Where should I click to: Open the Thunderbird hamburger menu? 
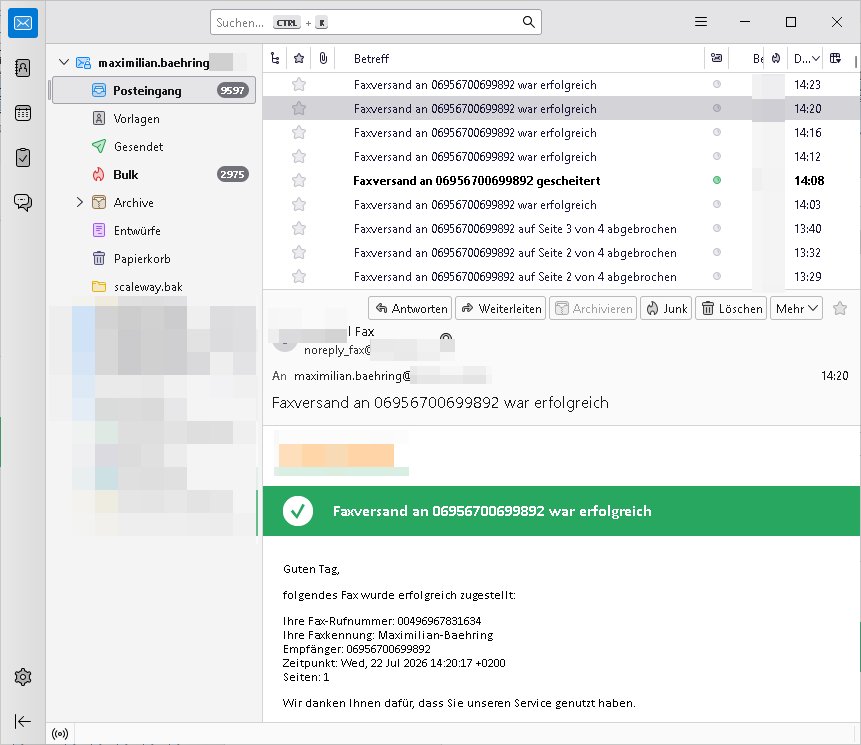click(x=701, y=22)
